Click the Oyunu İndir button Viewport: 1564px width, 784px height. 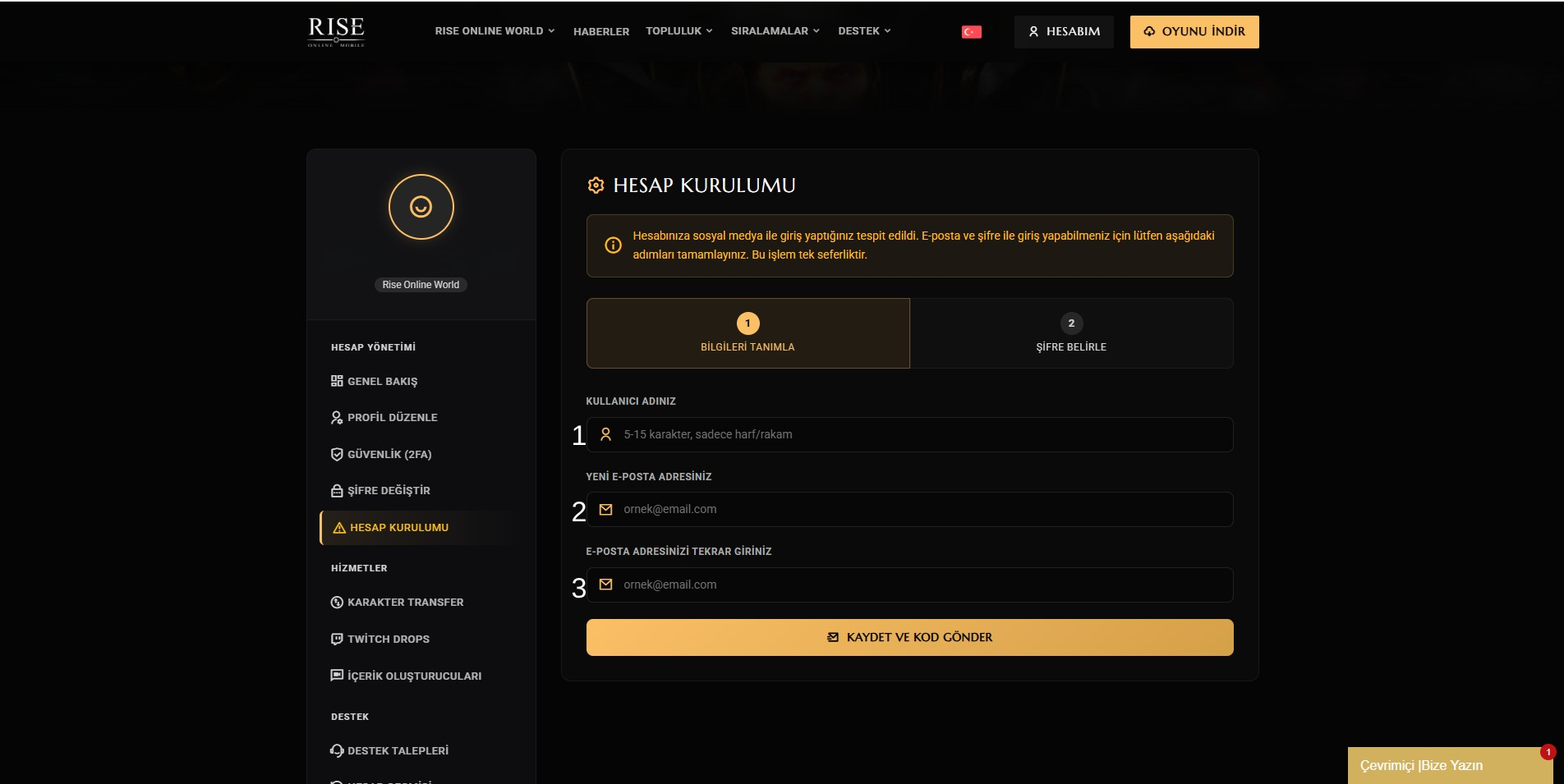(1194, 32)
